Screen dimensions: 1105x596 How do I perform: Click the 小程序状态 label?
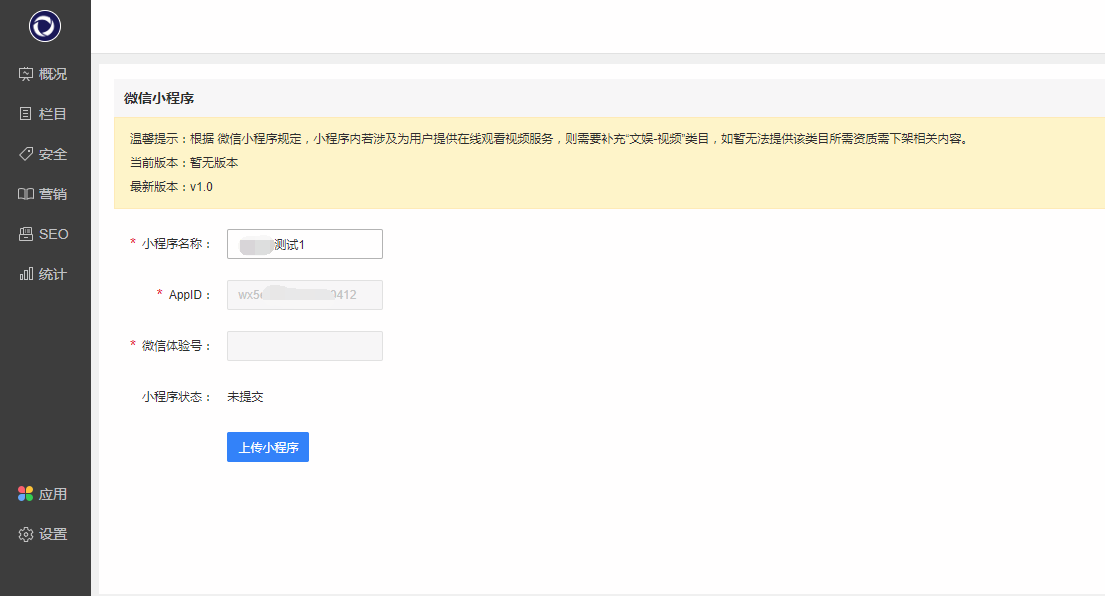coord(176,397)
